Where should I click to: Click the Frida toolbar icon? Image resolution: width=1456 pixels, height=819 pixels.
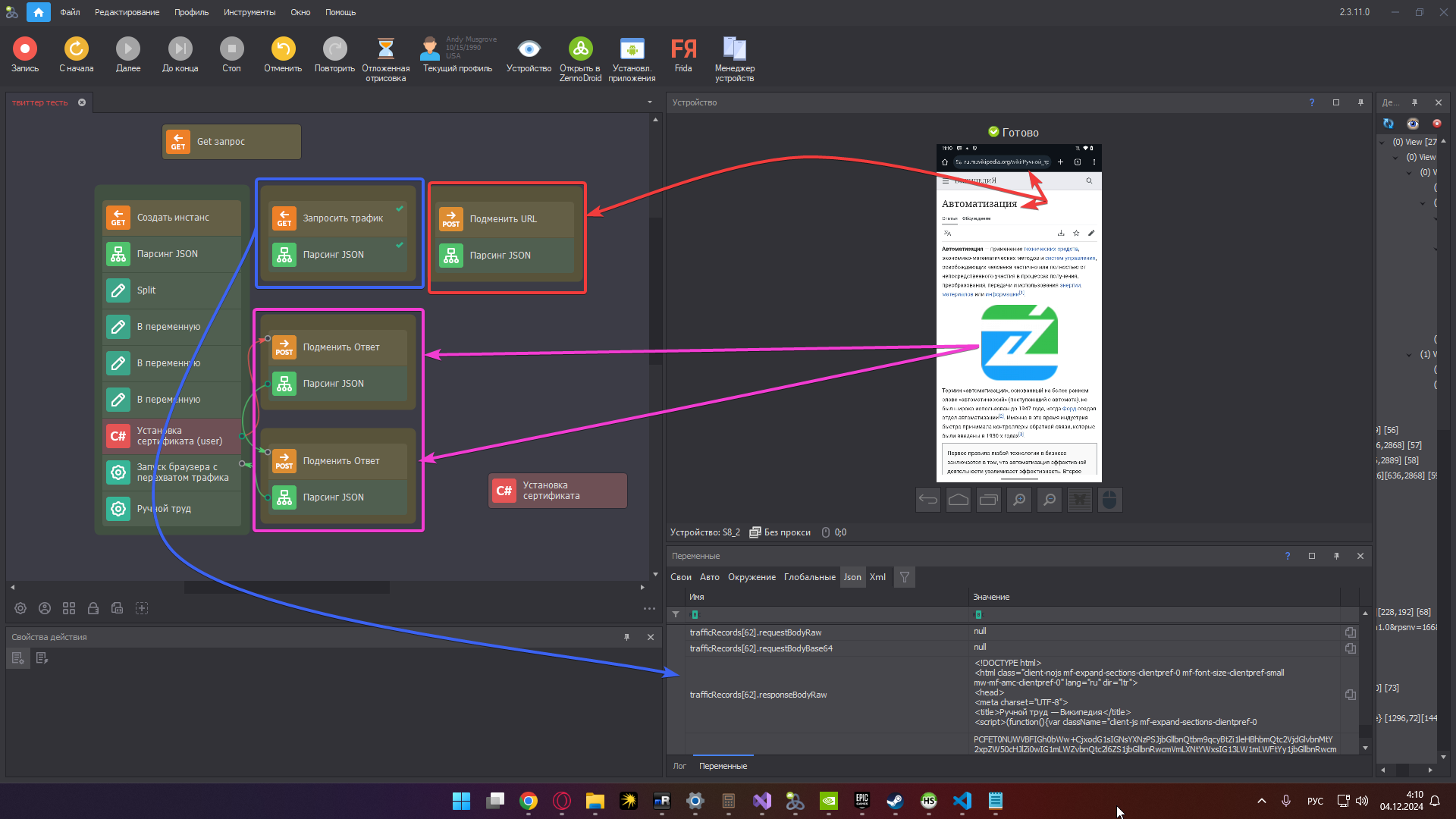[682, 50]
